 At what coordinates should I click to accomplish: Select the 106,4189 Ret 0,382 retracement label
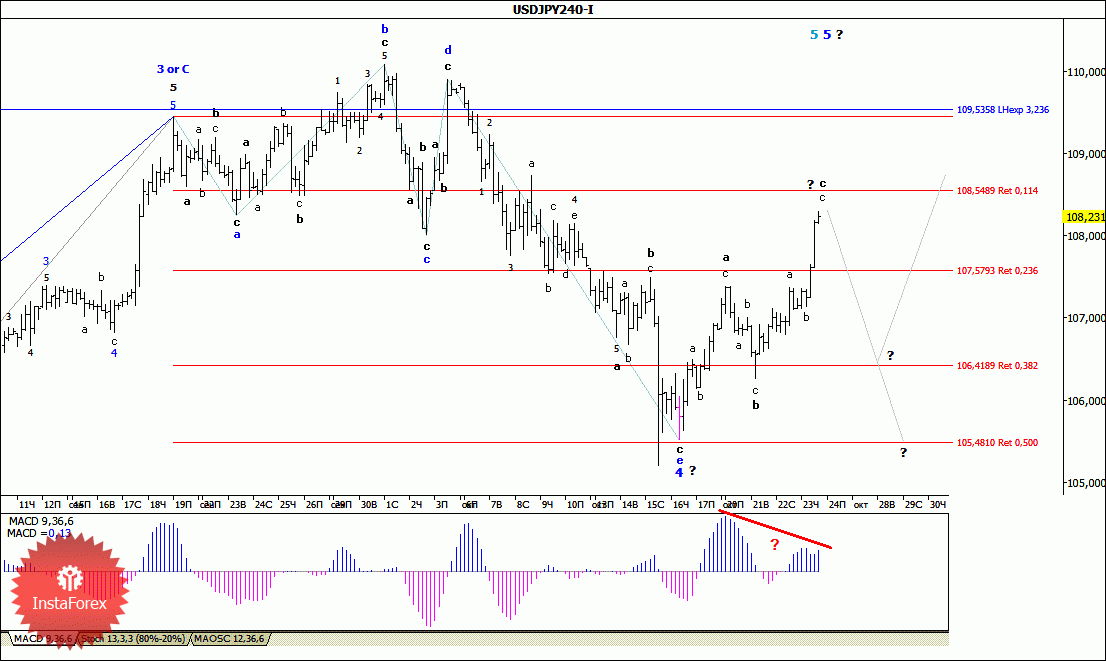coord(997,365)
